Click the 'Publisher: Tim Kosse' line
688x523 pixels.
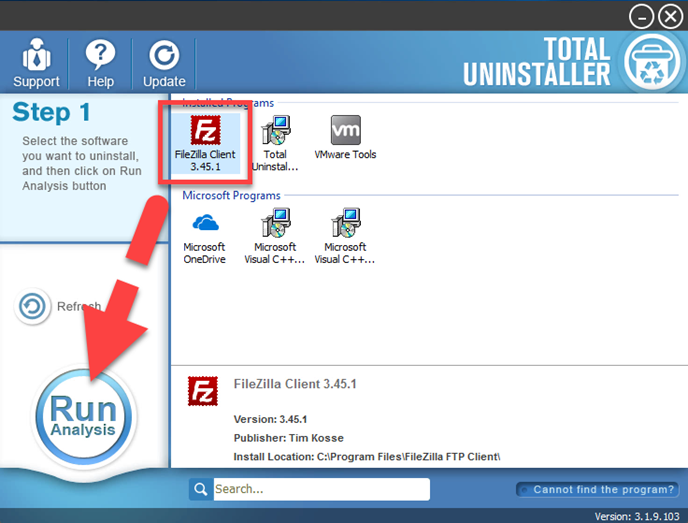[x=289, y=438]
